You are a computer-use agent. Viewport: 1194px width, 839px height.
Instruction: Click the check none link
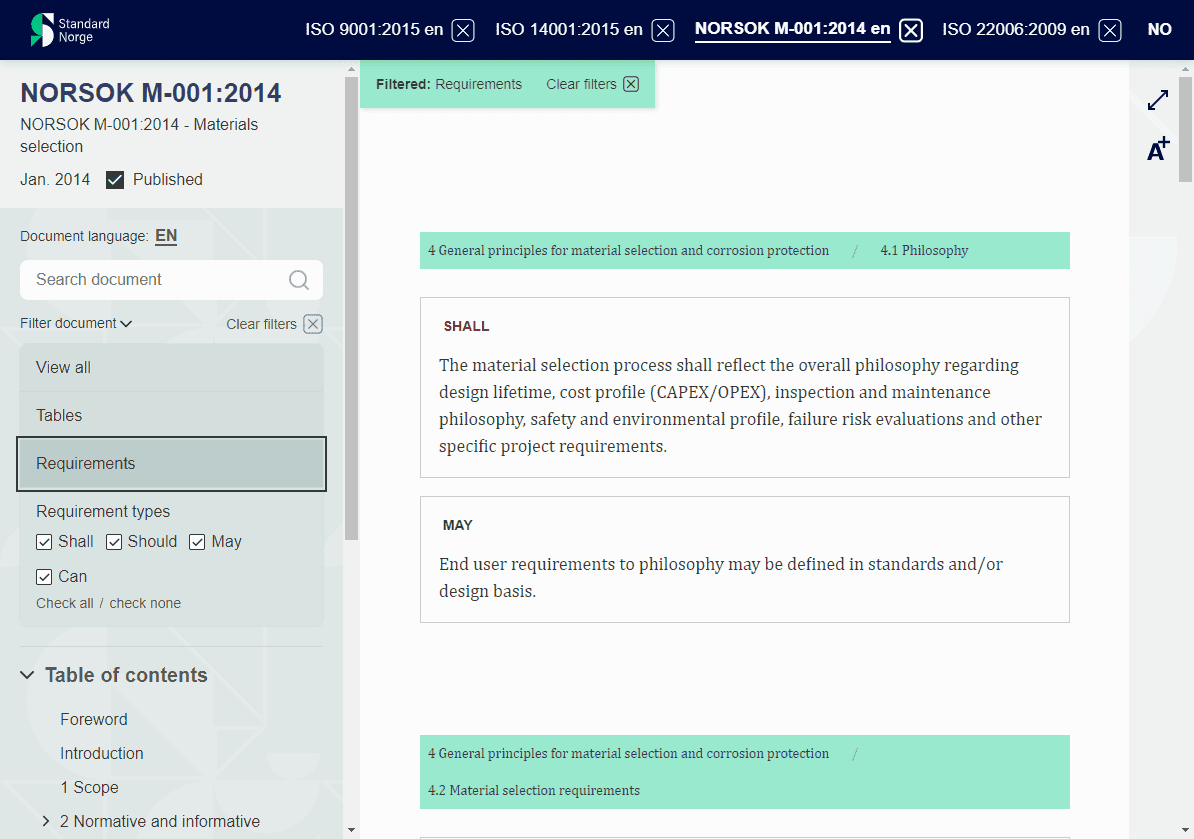145,603
